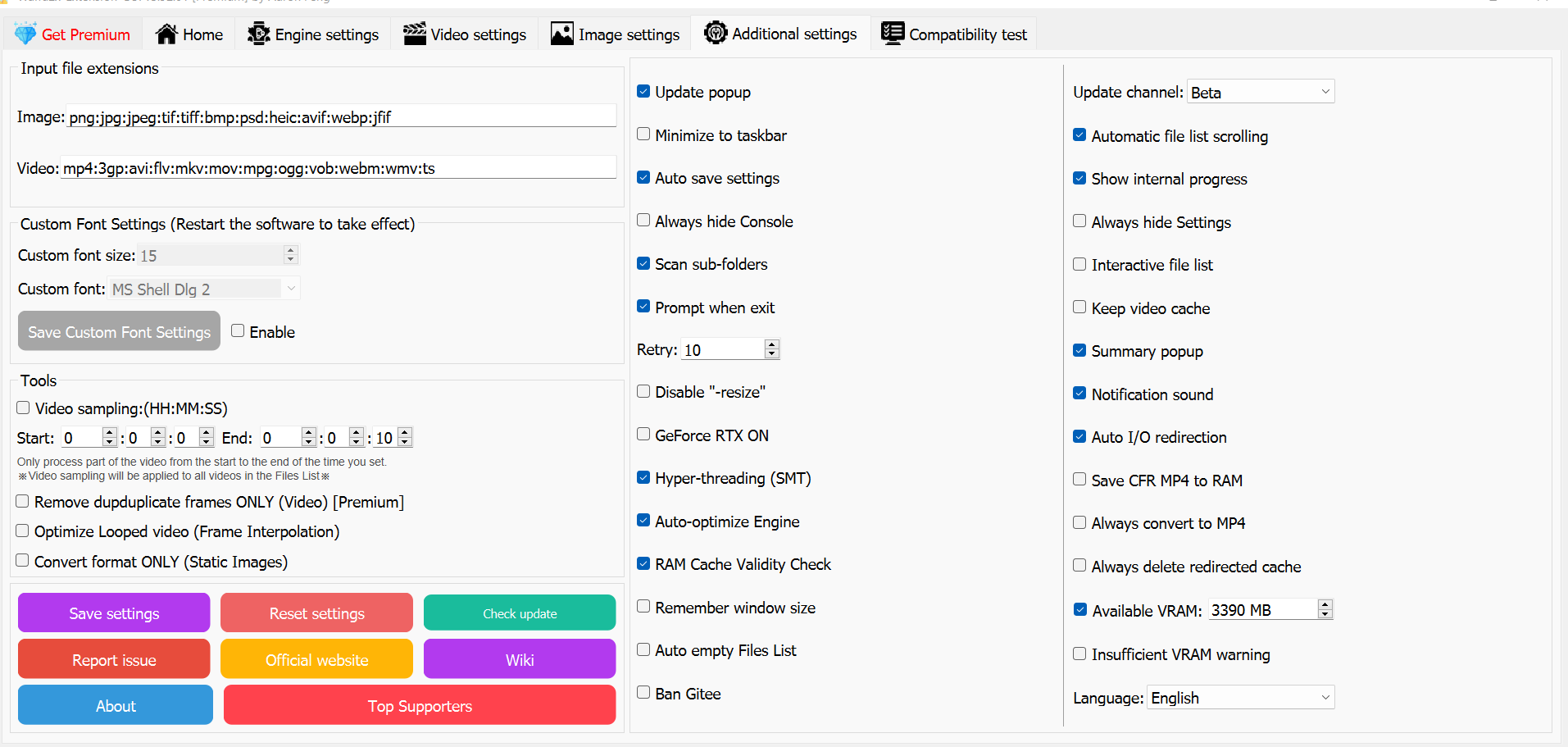Open the Report issue button
1568x747 pixels.
(x=114, y=659)
